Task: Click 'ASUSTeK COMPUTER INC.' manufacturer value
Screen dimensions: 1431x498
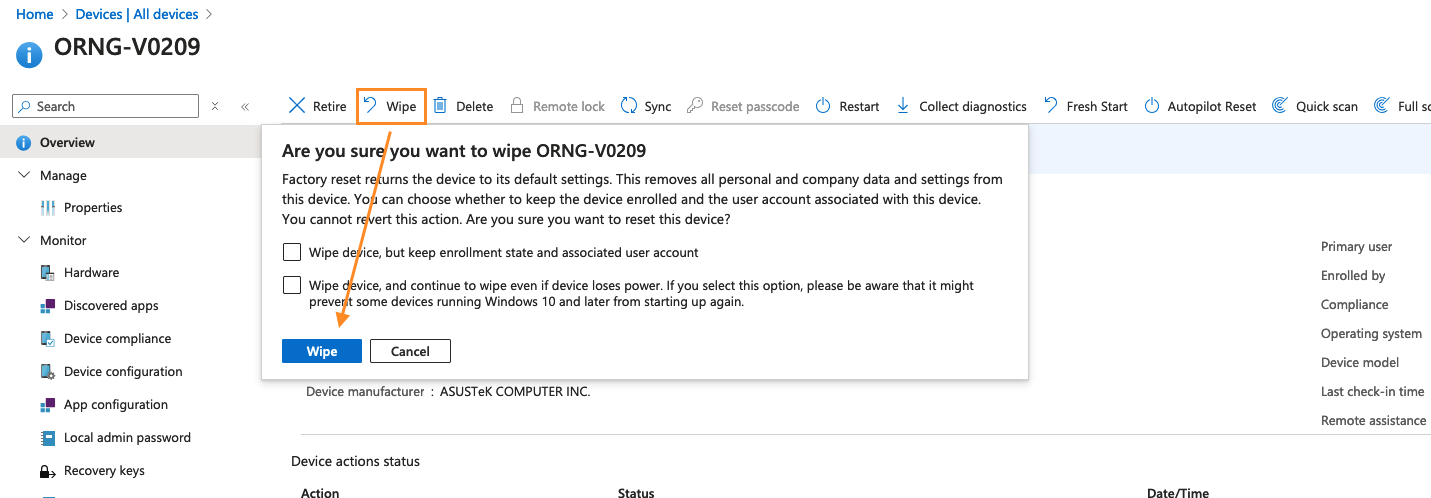Action: 516,391
